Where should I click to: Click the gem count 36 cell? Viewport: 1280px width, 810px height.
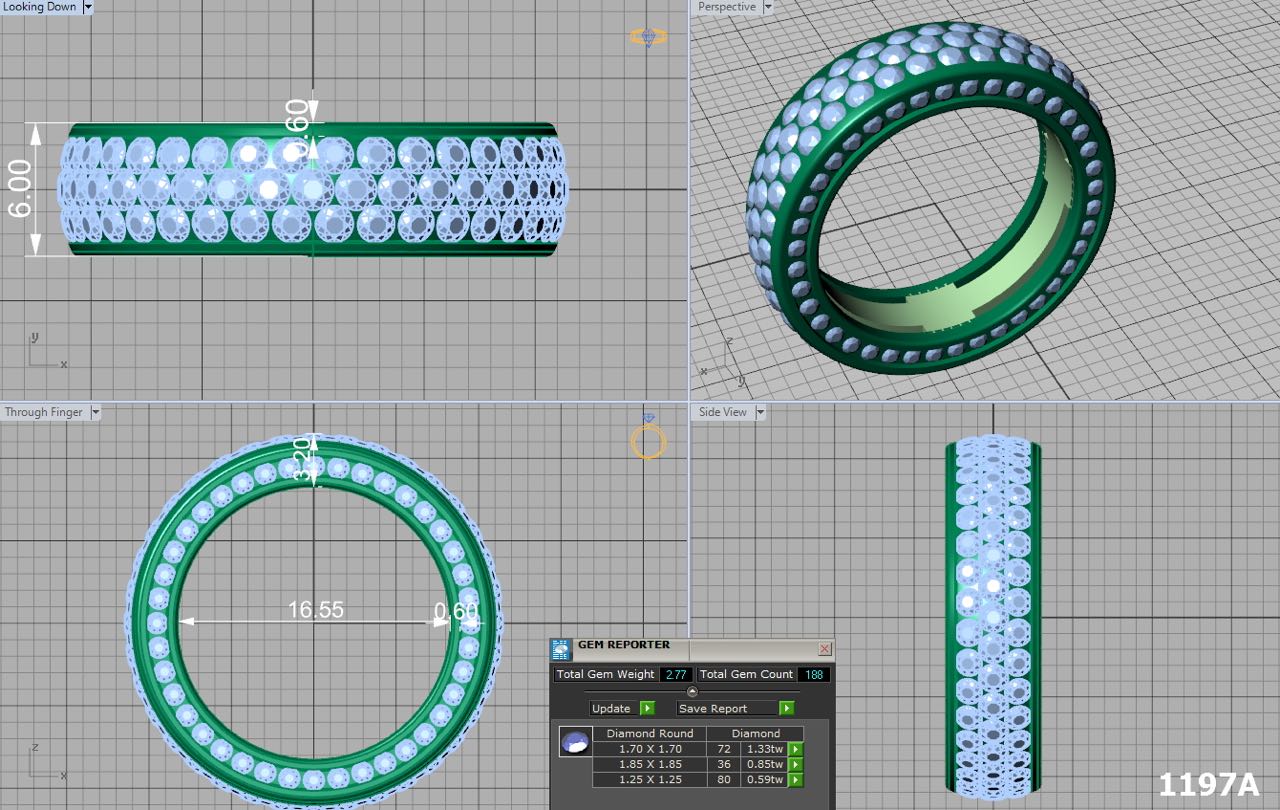point(724,764)
